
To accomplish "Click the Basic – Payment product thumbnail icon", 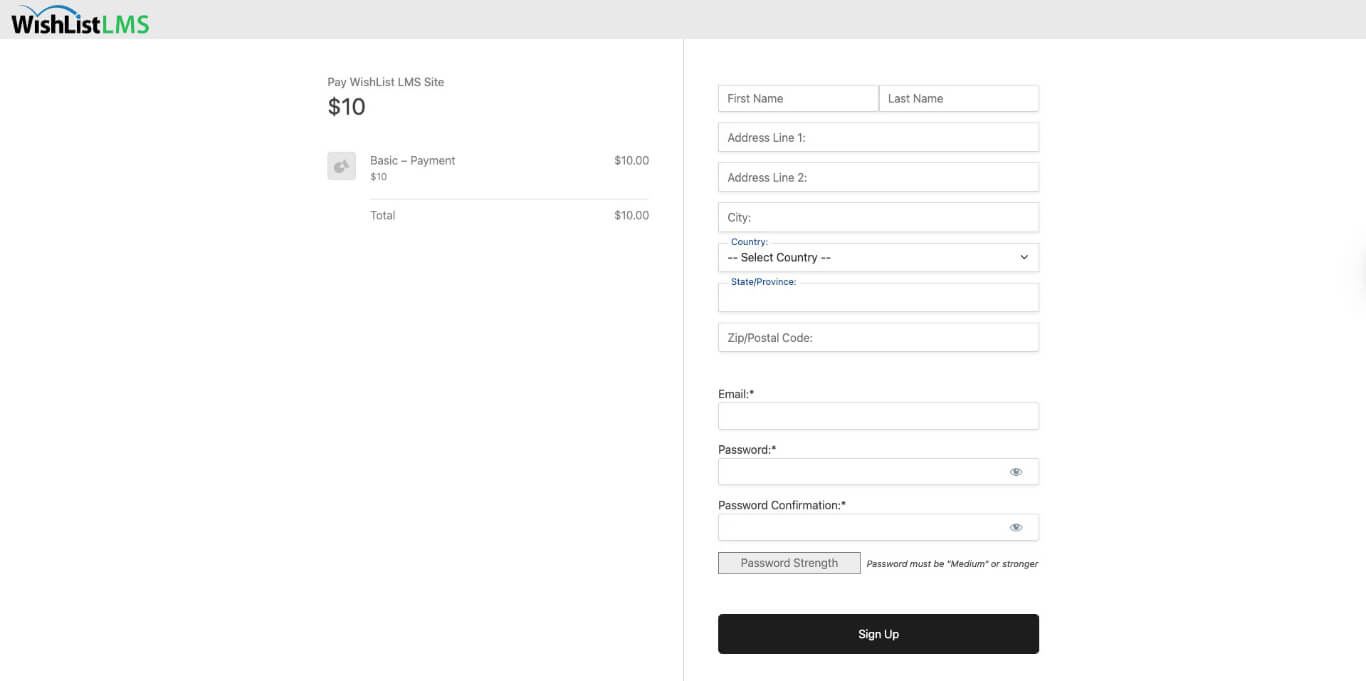I will (x=341, y=165).
